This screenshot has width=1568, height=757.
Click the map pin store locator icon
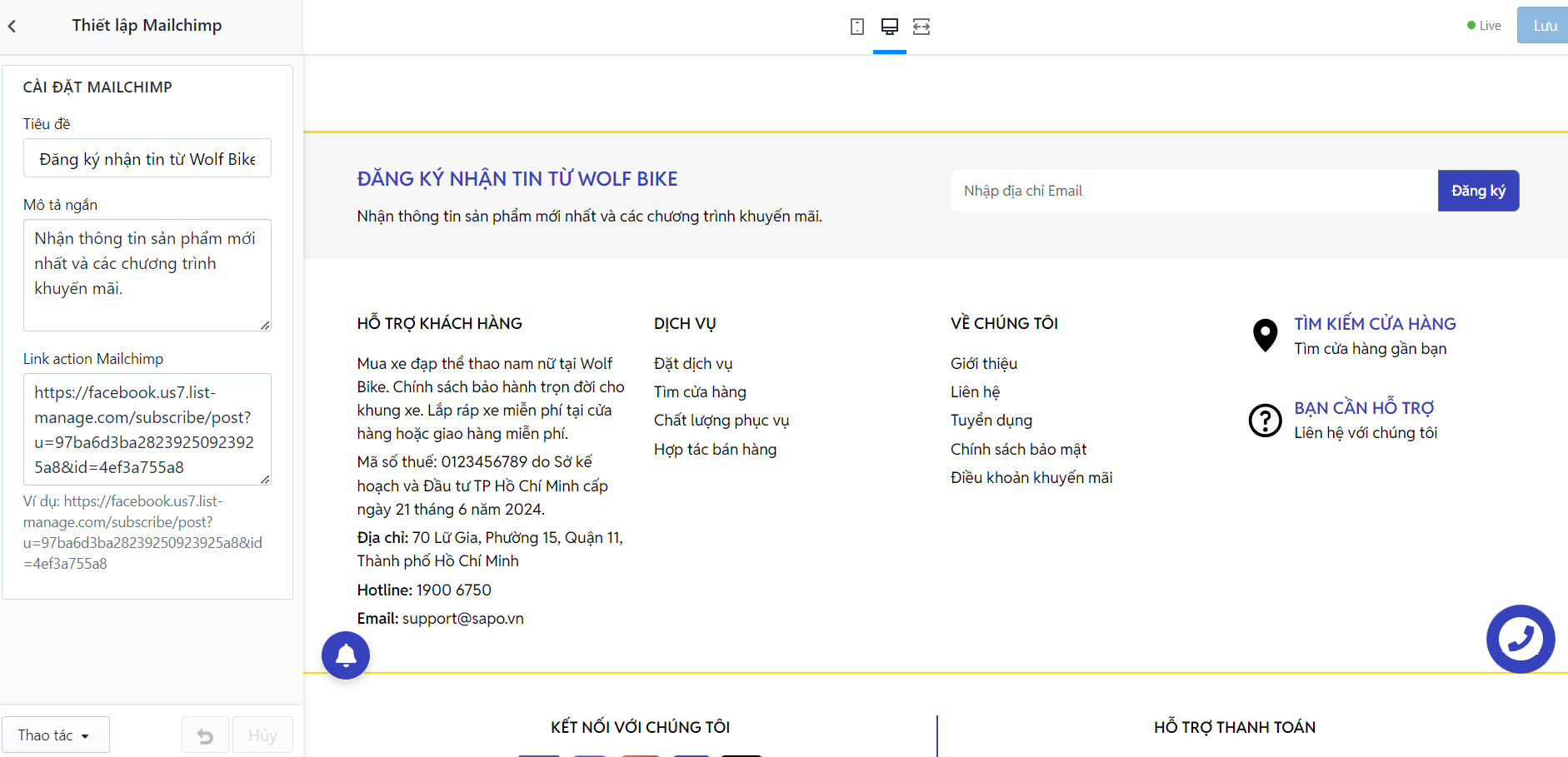1266,336
